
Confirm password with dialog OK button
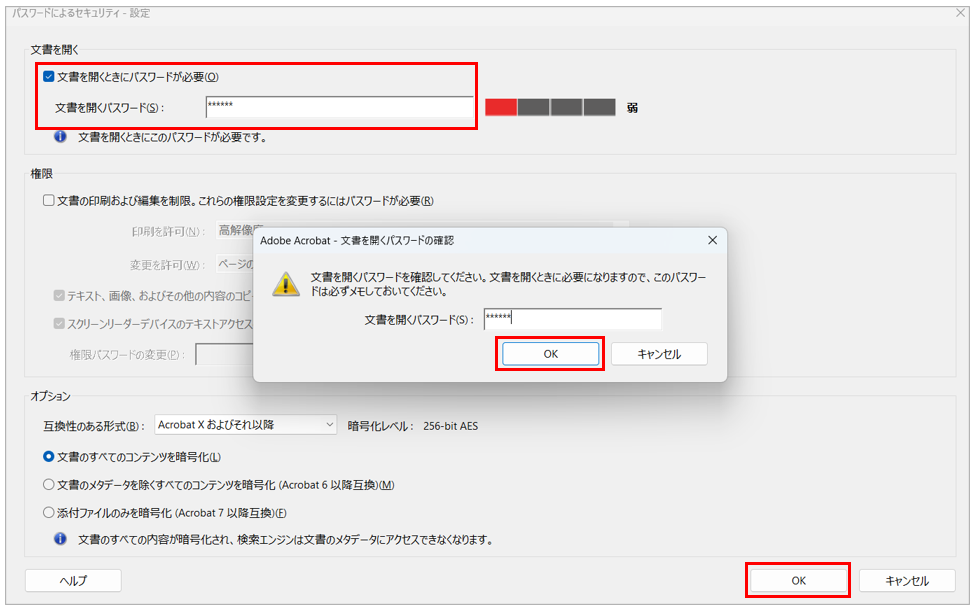point(550,354)
